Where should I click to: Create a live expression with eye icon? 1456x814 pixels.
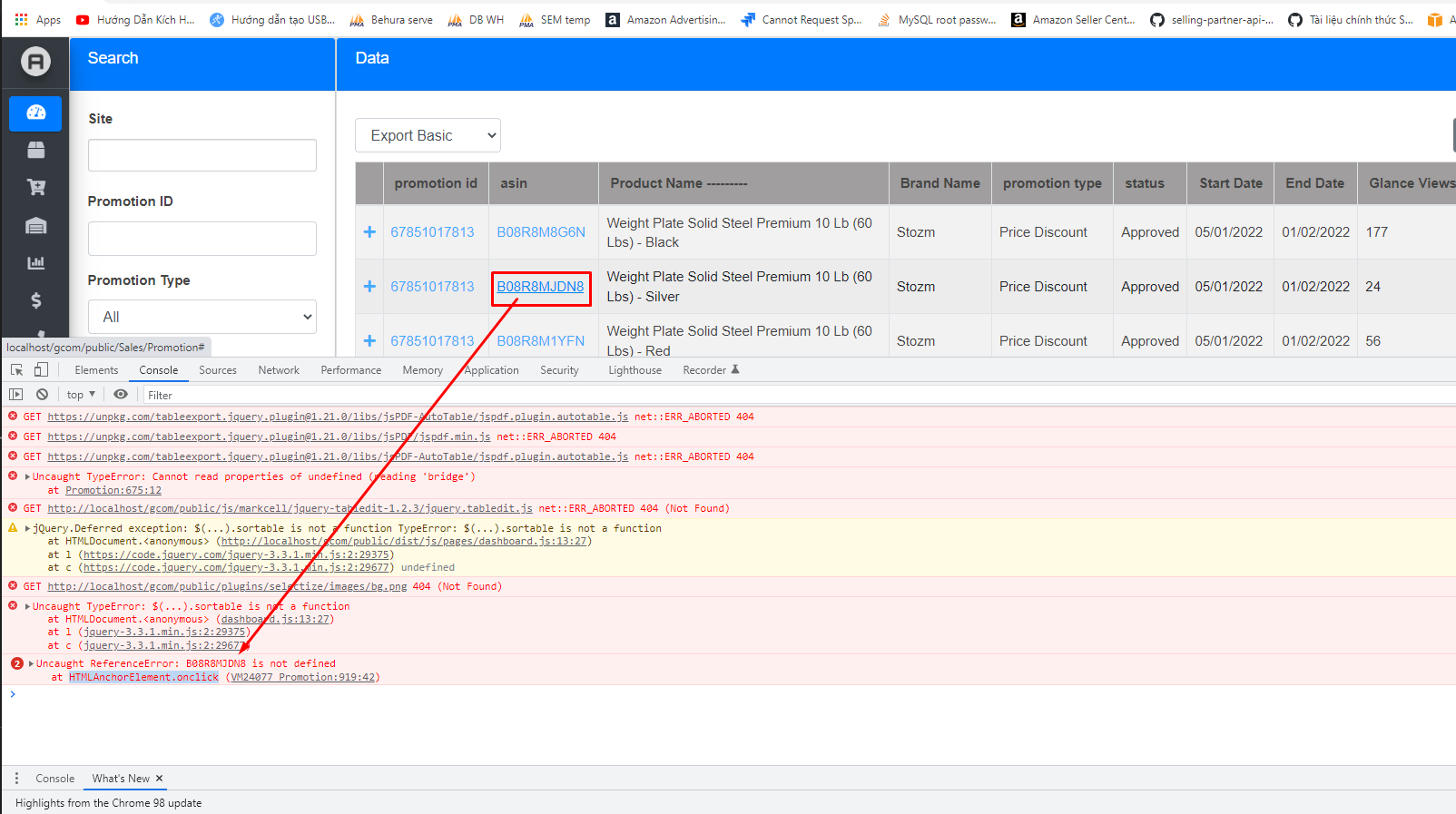click(x=121, y=395)
